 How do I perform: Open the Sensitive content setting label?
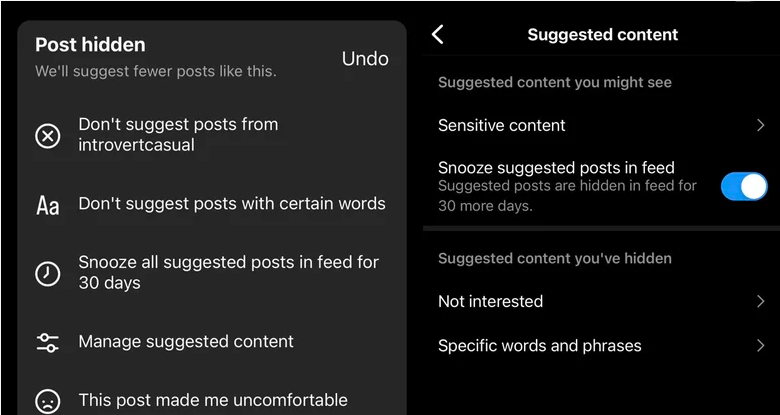click(501, 125)
